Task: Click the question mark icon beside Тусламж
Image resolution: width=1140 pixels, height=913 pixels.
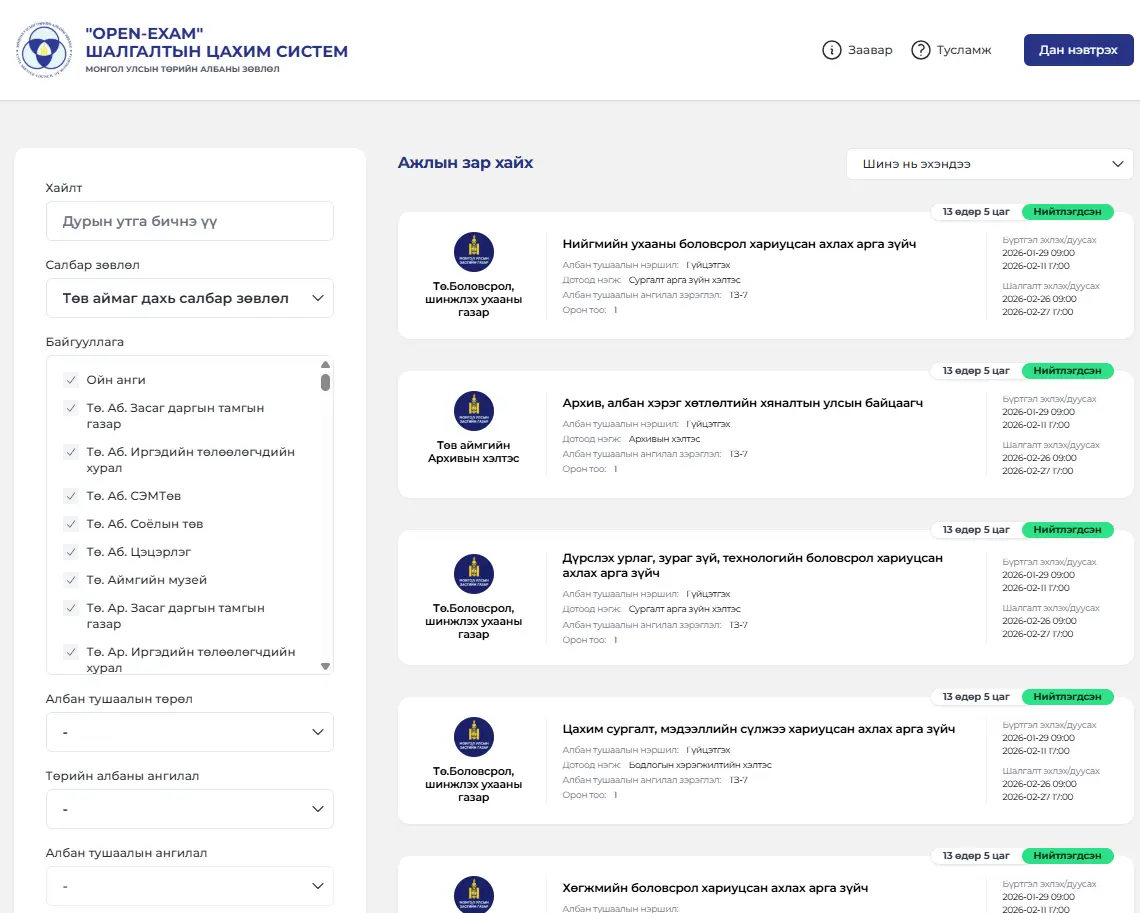Action: (921, 50)
